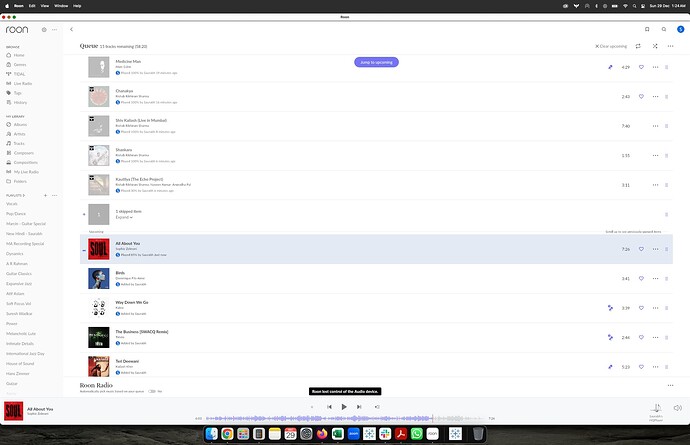Screen dimensions: 690x445
Task: Click the search magnifier icon
Action: [x=662, y=30]
